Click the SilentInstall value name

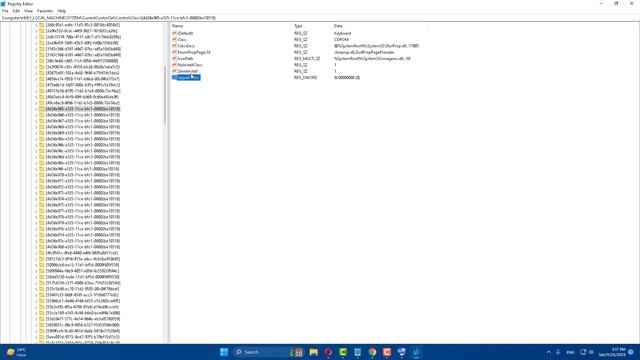[188, 71]
